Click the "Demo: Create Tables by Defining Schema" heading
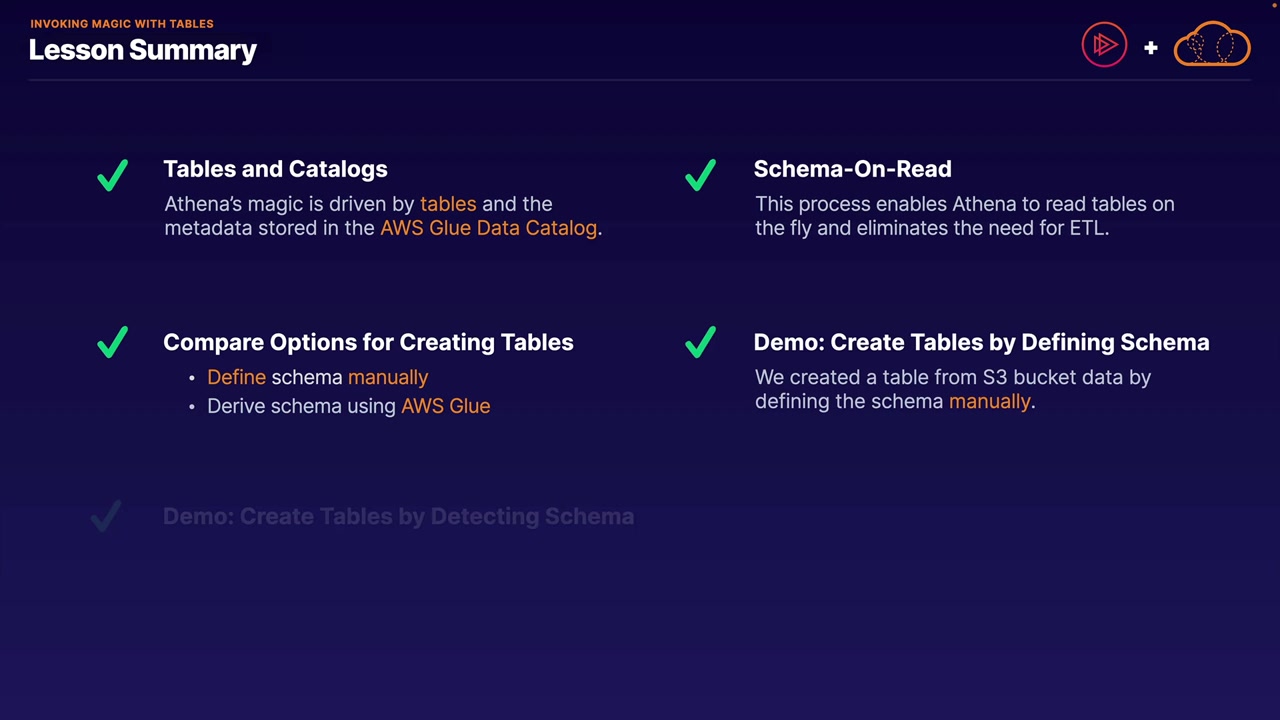This screenshot has width=1280, height=720. click(981, 342)
